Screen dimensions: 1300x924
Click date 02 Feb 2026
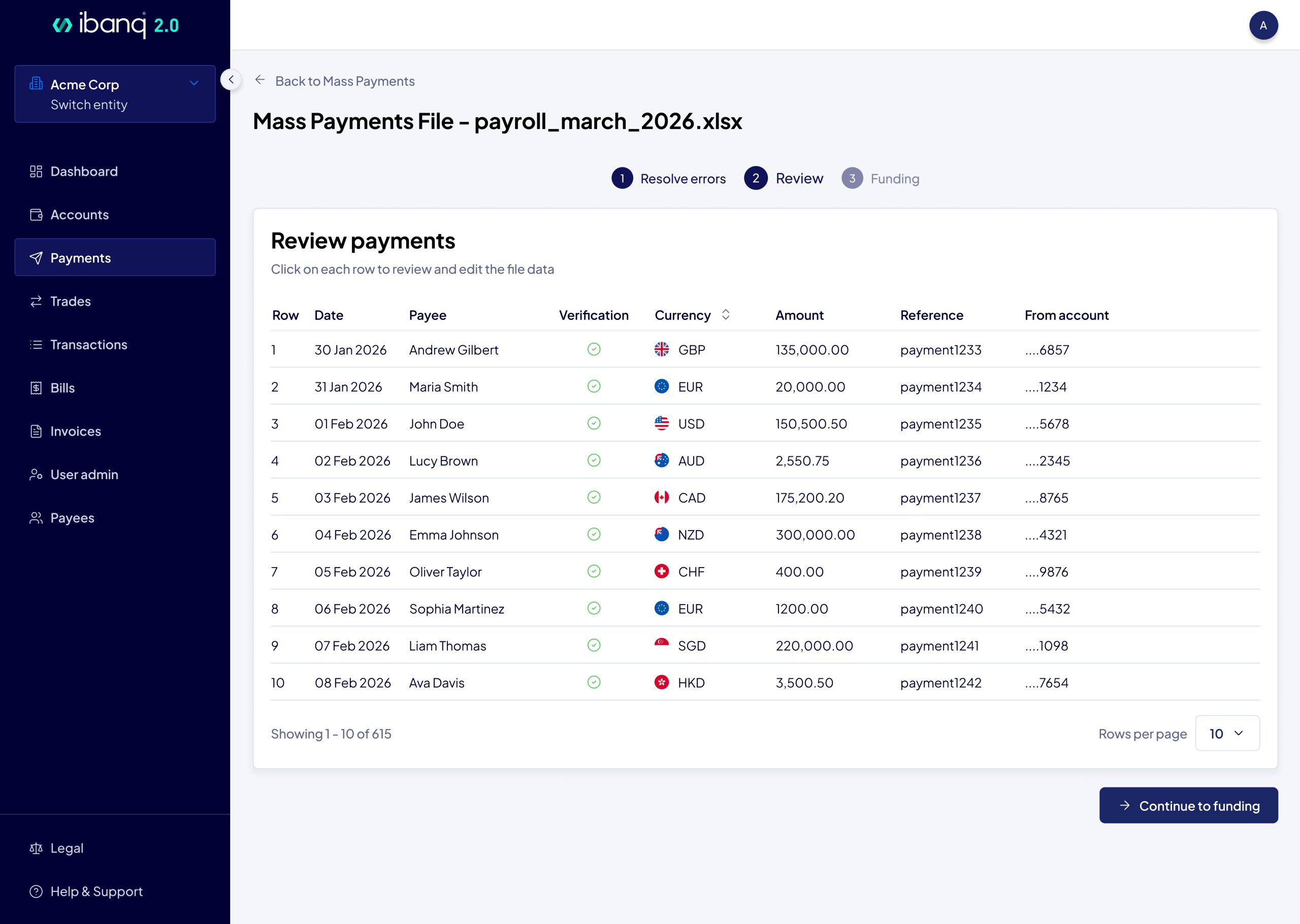[x=352, y=461]
